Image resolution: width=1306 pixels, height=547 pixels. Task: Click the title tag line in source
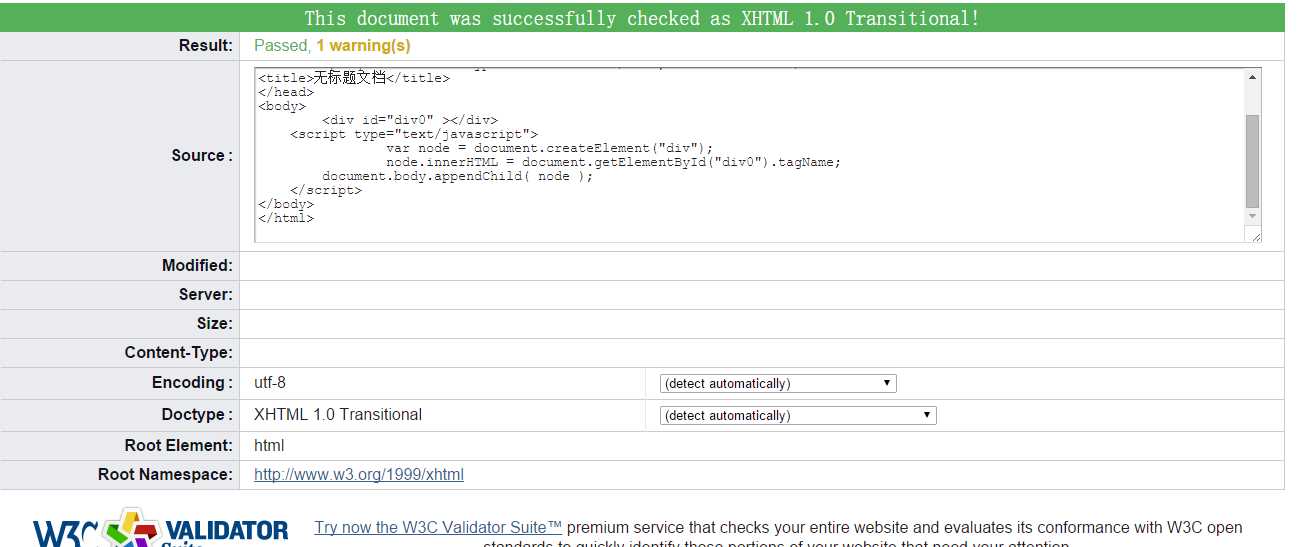click(x=354, y=78)
